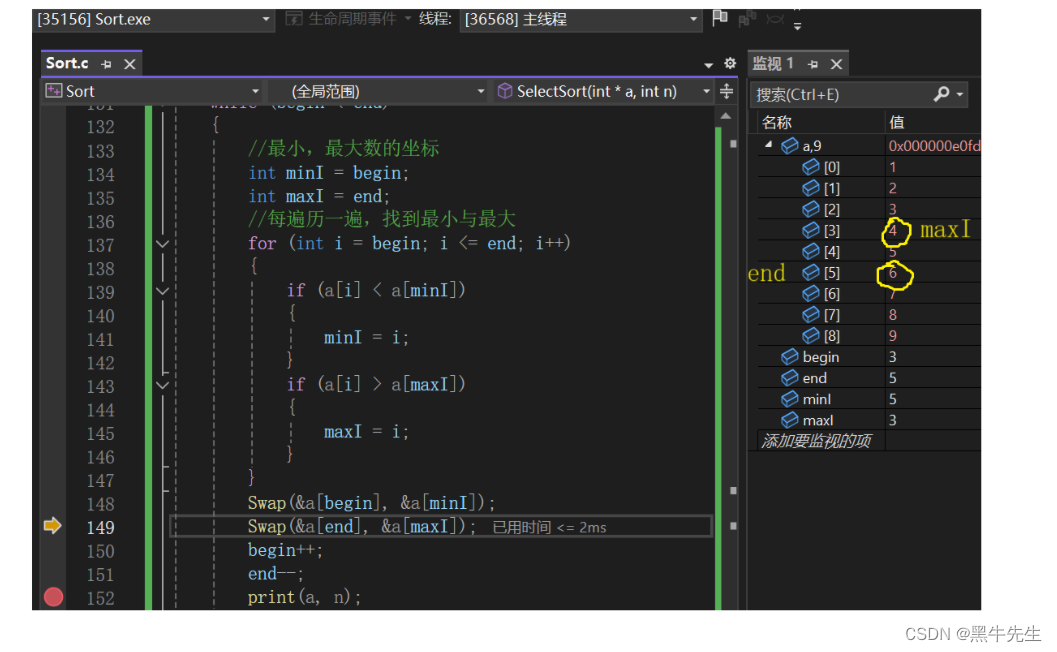Open the watch search options dropdown arrow
1057x652 pixels.
[x=959, y=95]
